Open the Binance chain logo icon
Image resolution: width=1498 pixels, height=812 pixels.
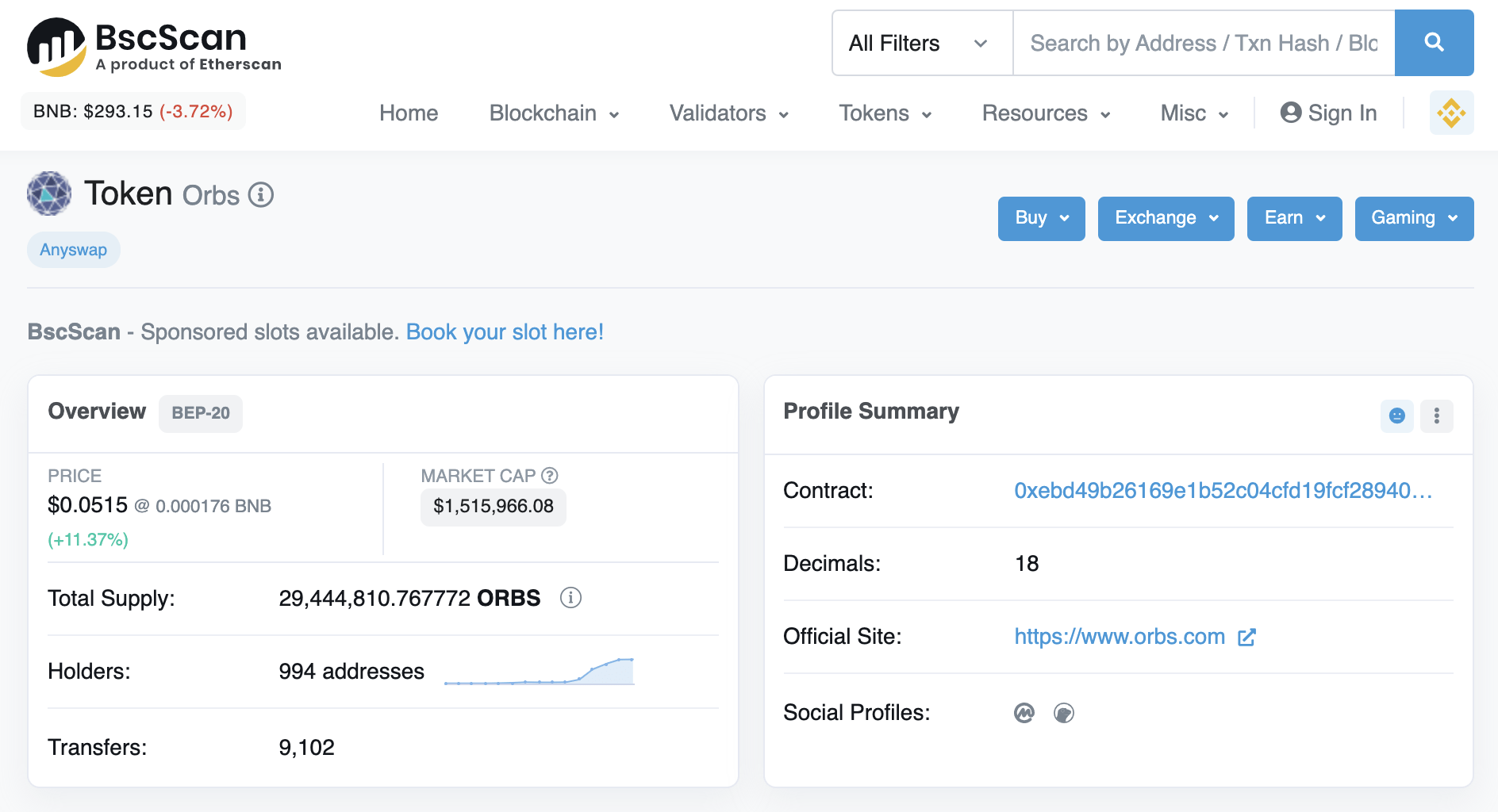coord(1451,113)
